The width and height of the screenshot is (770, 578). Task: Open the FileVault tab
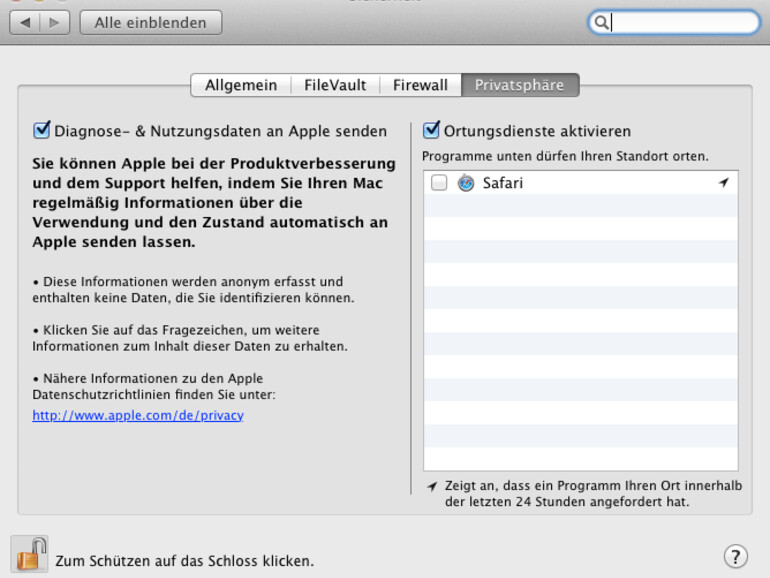(335, 85)
